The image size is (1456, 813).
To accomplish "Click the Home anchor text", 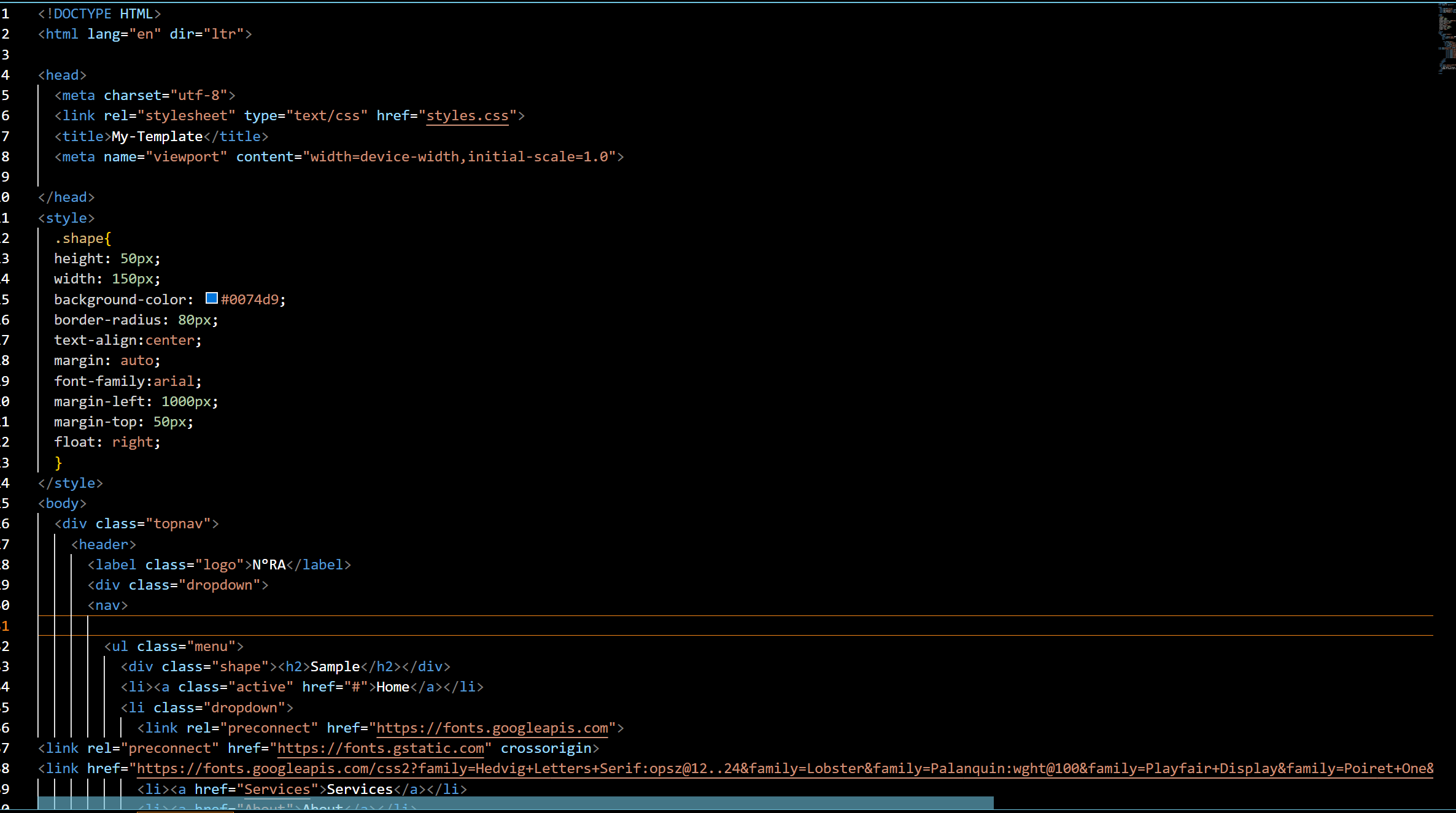I will tap(393, 687).
